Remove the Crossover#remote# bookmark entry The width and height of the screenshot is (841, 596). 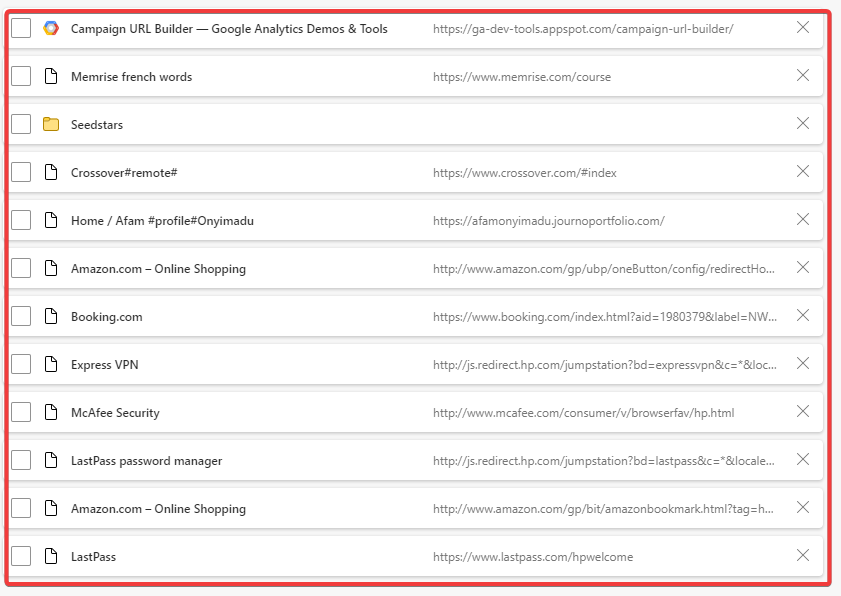pyautogui.click(x=802, y=171)
